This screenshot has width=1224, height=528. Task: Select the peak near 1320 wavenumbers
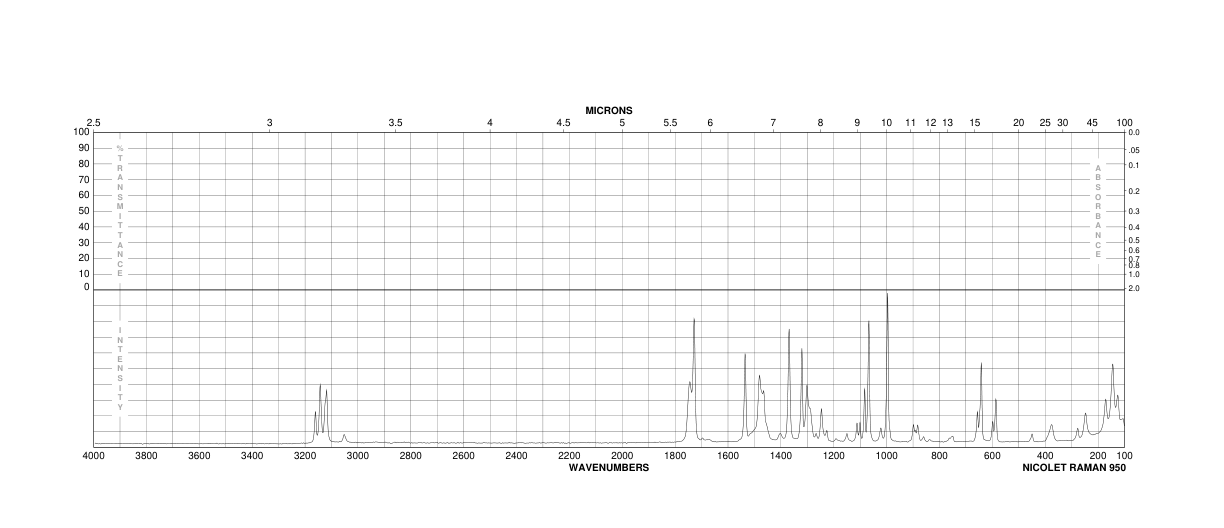pyautogui.click(x=802, y=390)
